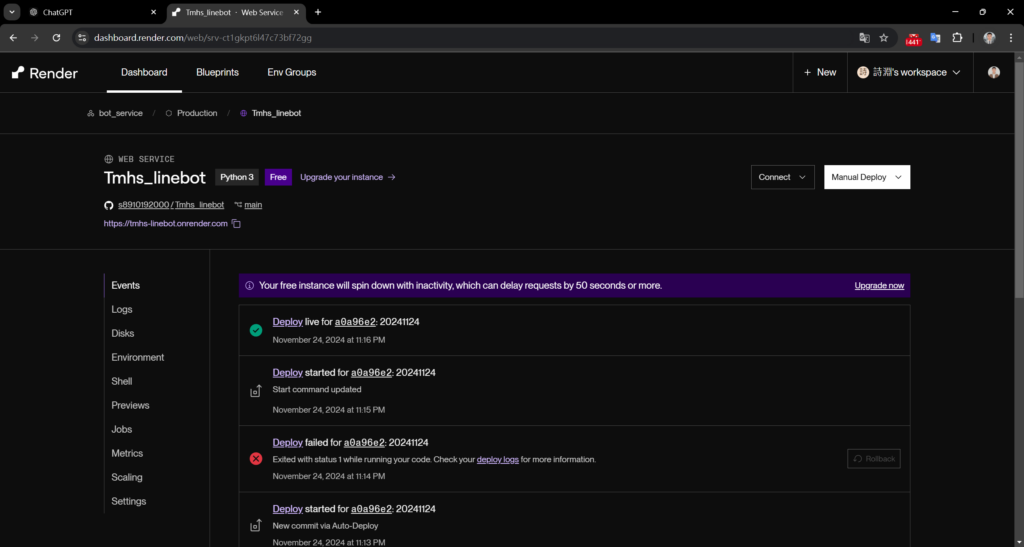Open https://tmhs-linebot.onrender.com link

click(166, 224)
